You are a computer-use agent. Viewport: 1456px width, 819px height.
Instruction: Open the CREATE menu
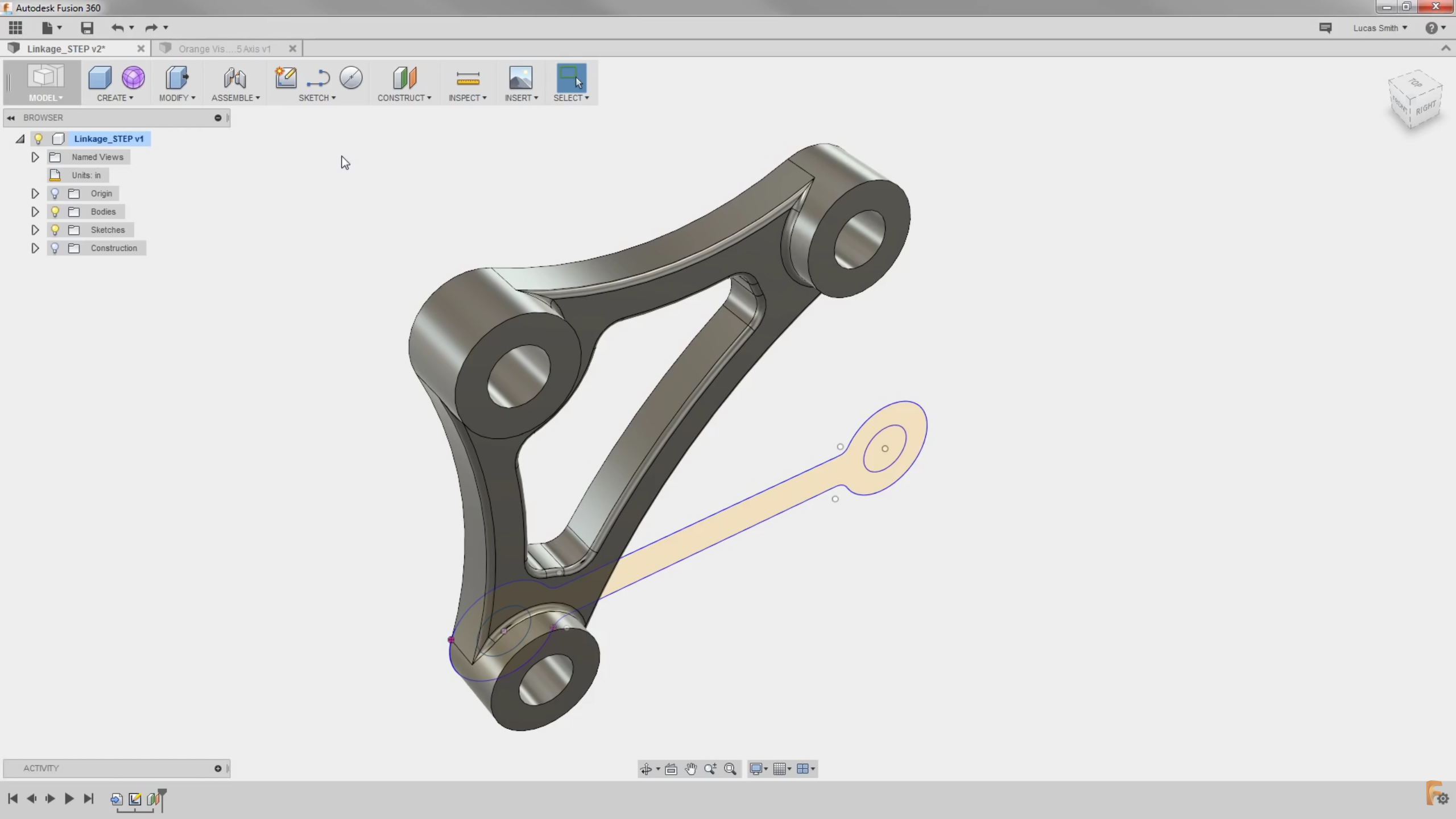(115, 98)
